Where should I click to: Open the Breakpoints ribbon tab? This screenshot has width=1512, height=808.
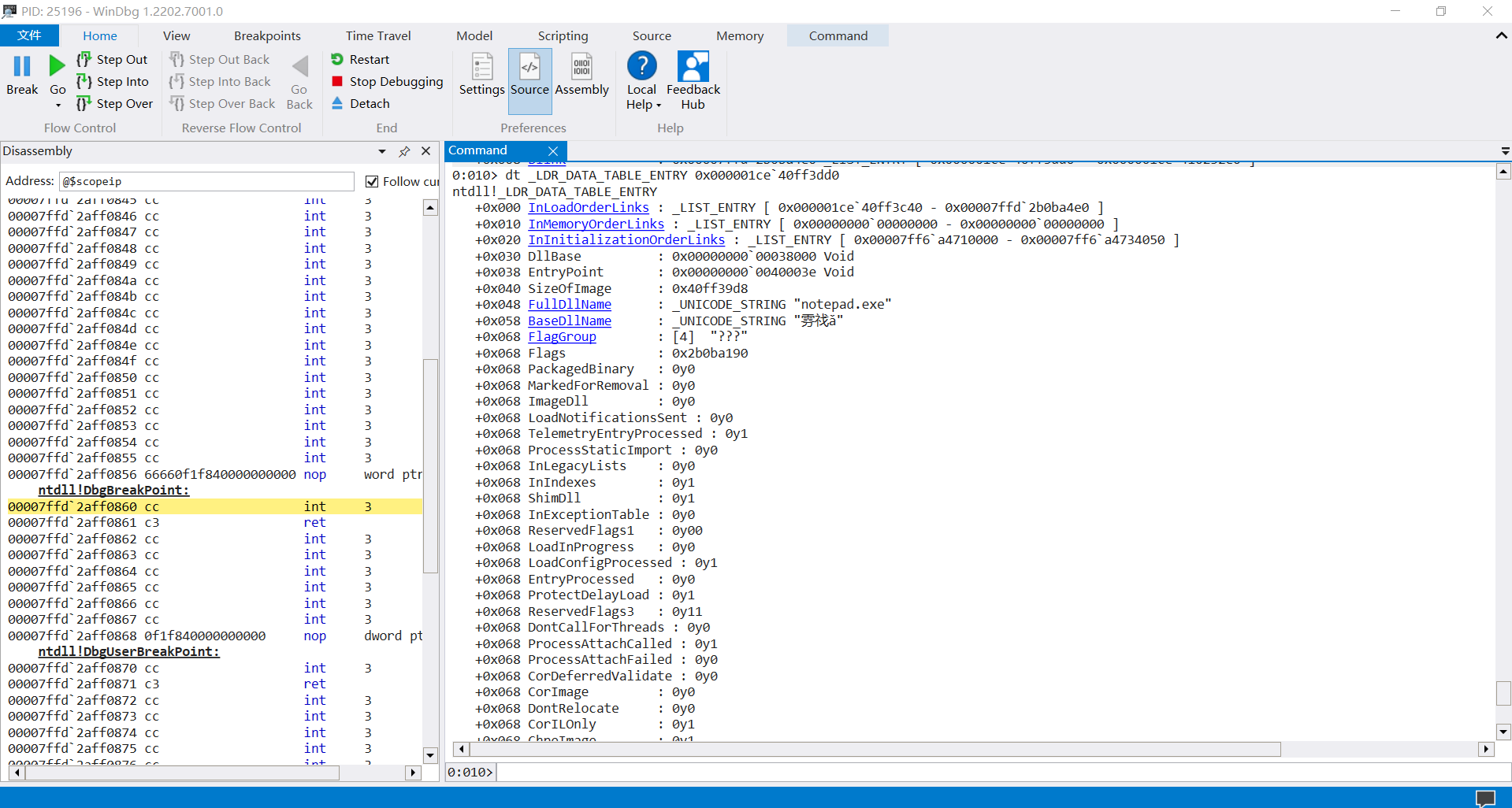click(x=267, y=35)
